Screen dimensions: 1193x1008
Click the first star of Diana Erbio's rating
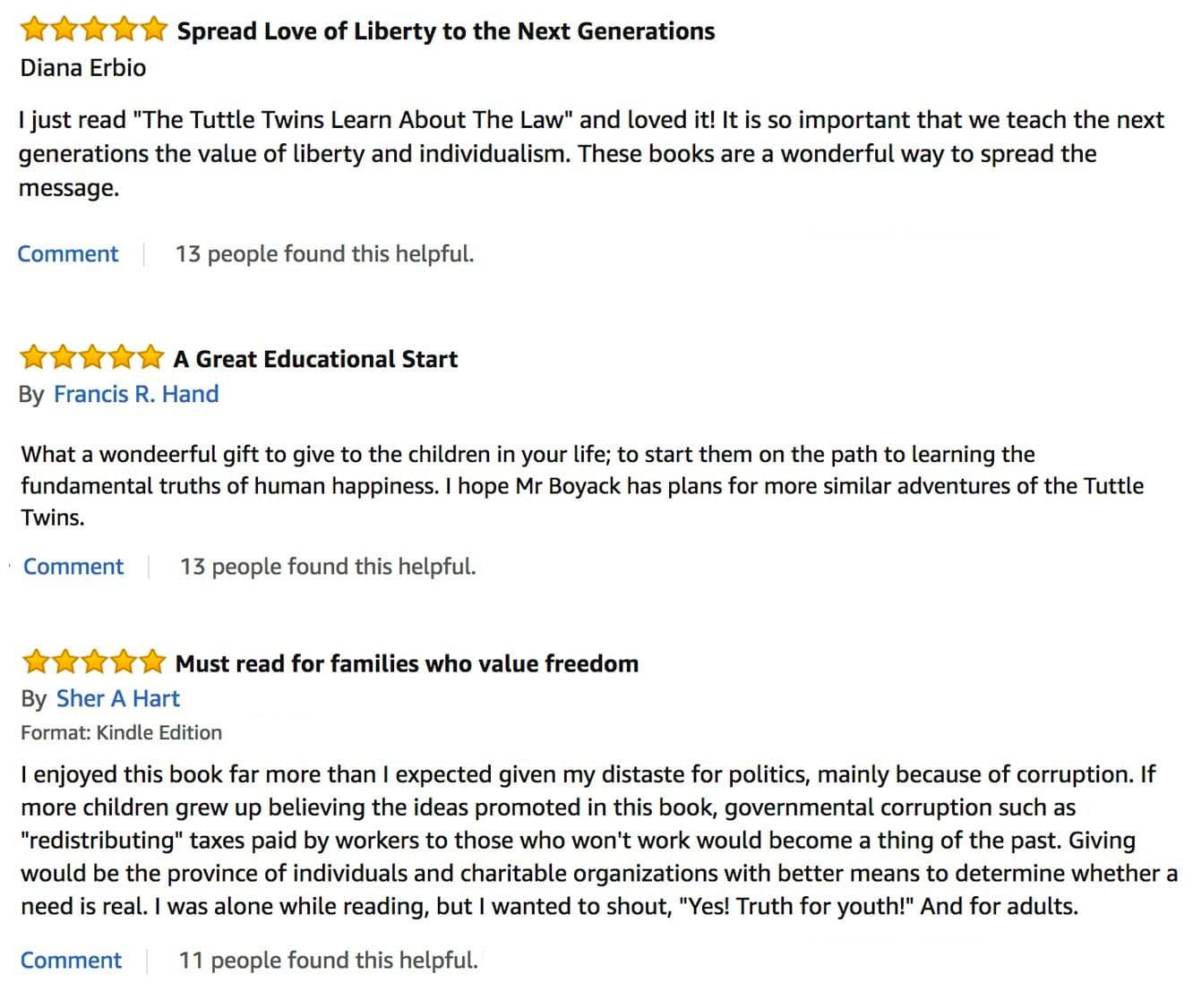coord(34,30)
